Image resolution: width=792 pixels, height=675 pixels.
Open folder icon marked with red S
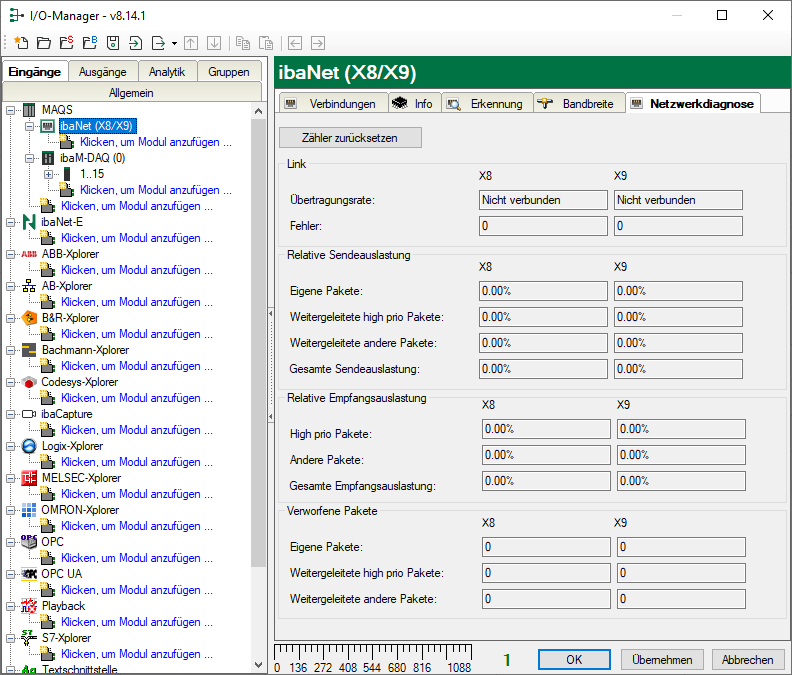(x=67, y=43)
